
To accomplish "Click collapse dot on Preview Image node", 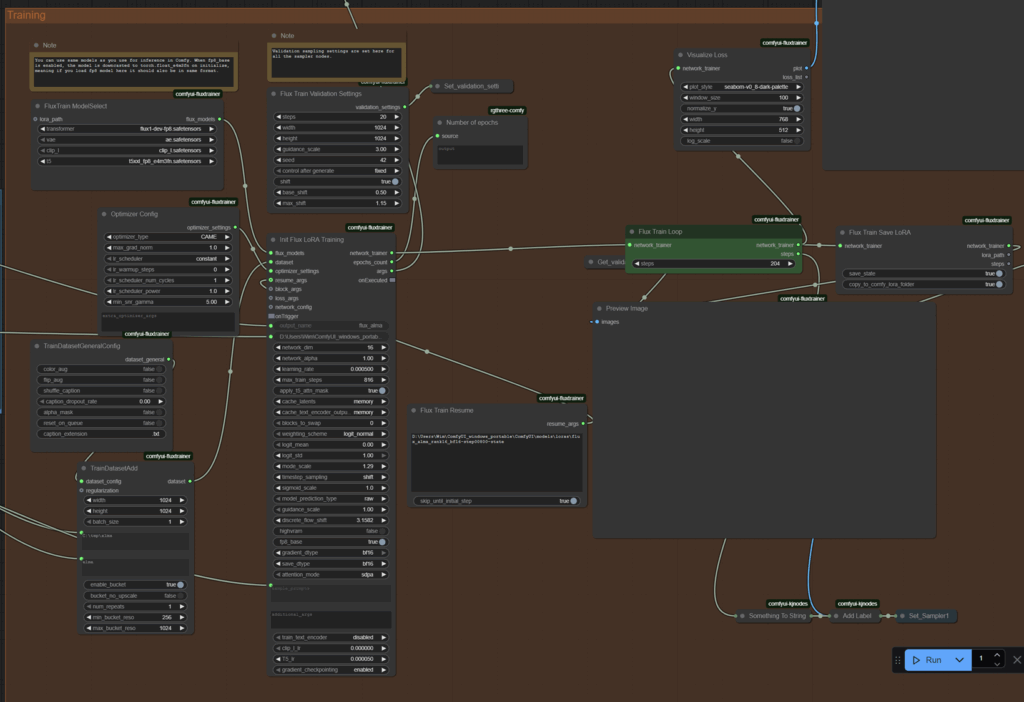I will click(x=601, y=309).
